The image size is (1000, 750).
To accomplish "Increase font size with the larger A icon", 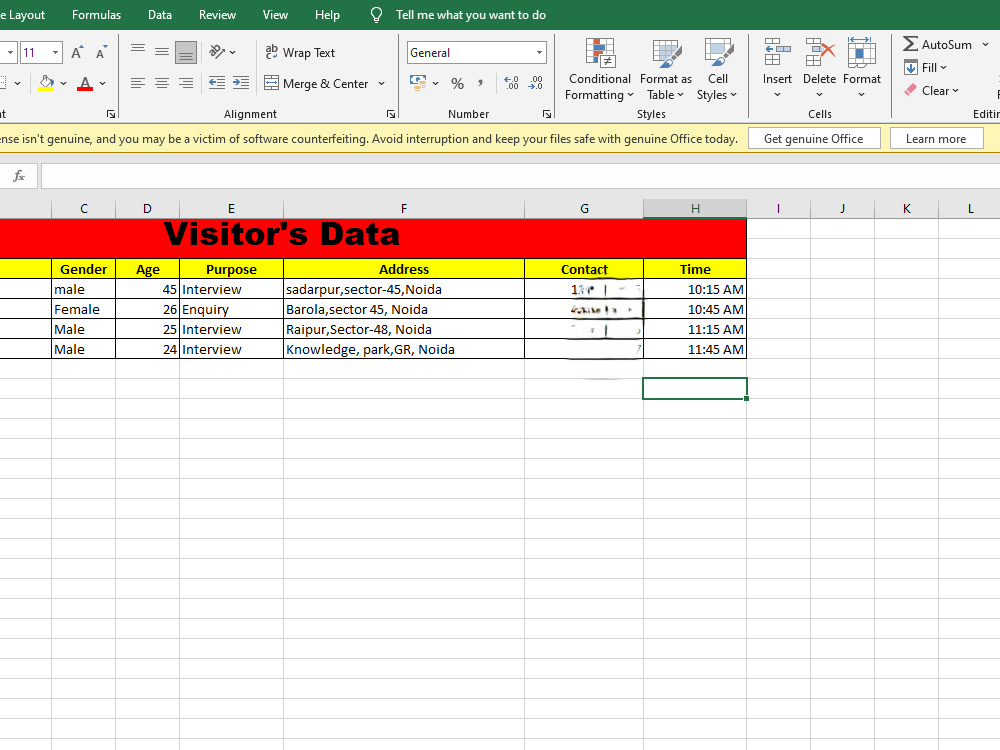I will [77, 53].
